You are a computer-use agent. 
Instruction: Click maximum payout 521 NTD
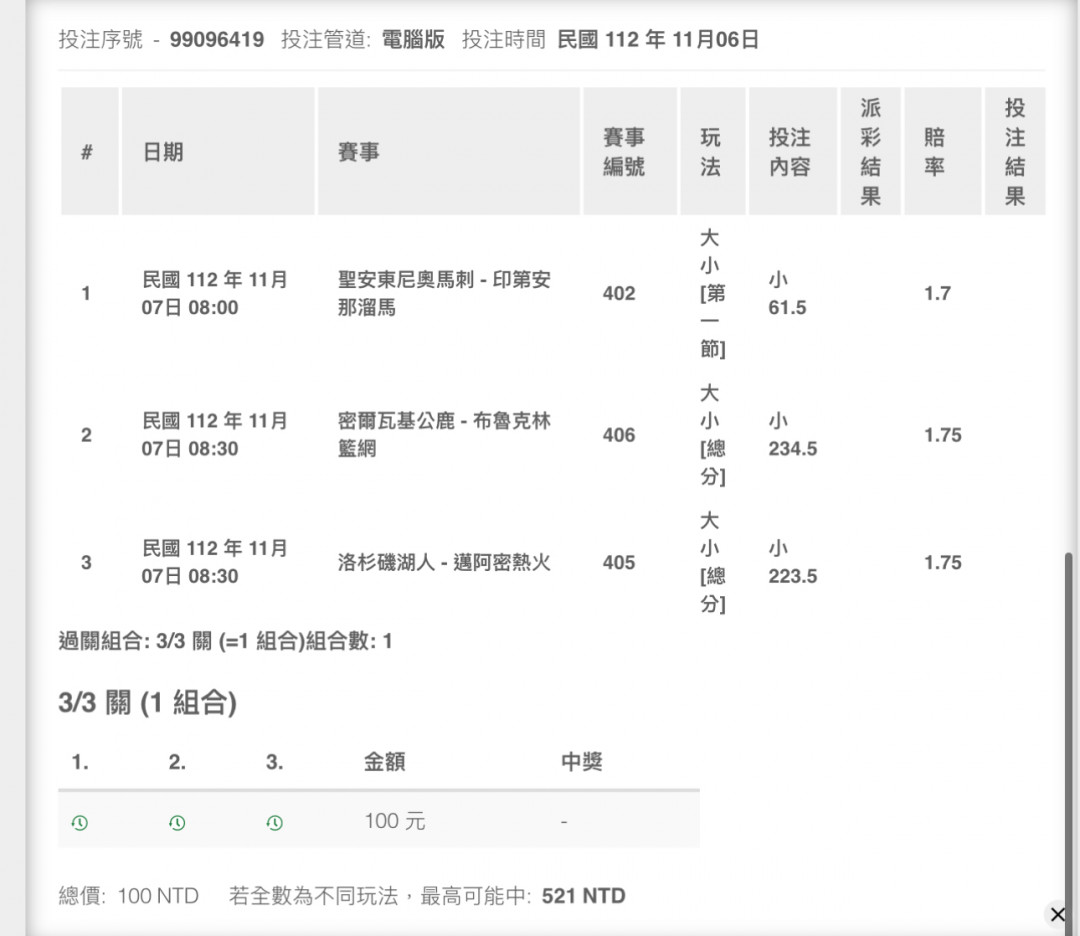[x=583, y=895]
